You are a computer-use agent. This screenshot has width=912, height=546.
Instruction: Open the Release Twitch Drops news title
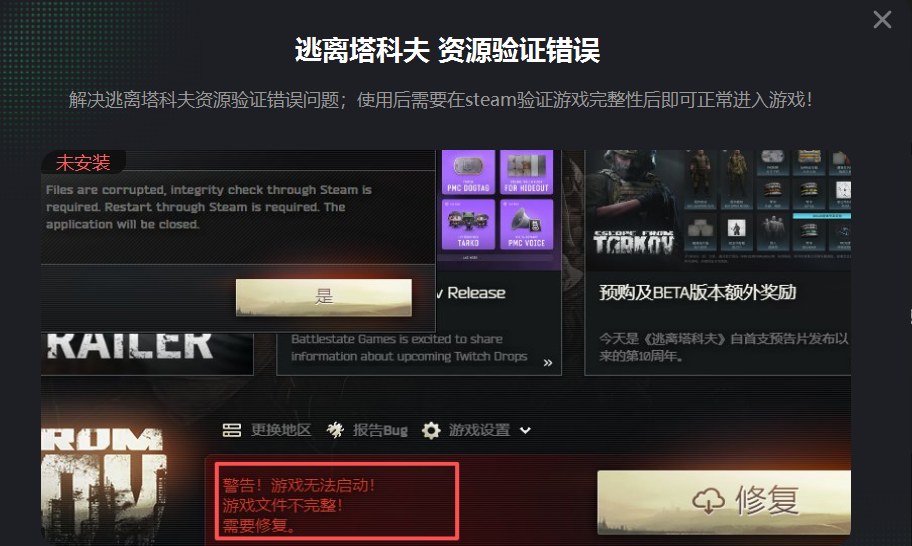[471, 293]
